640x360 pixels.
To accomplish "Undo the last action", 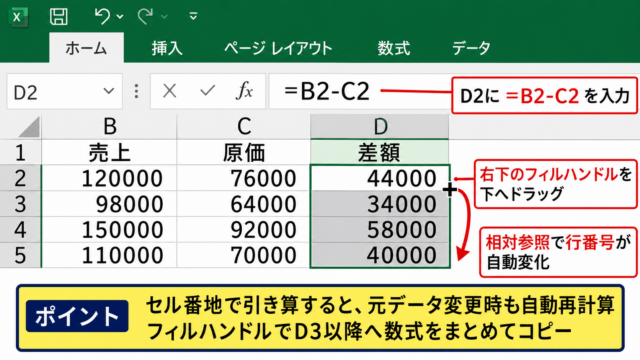I will pos(102,17).
